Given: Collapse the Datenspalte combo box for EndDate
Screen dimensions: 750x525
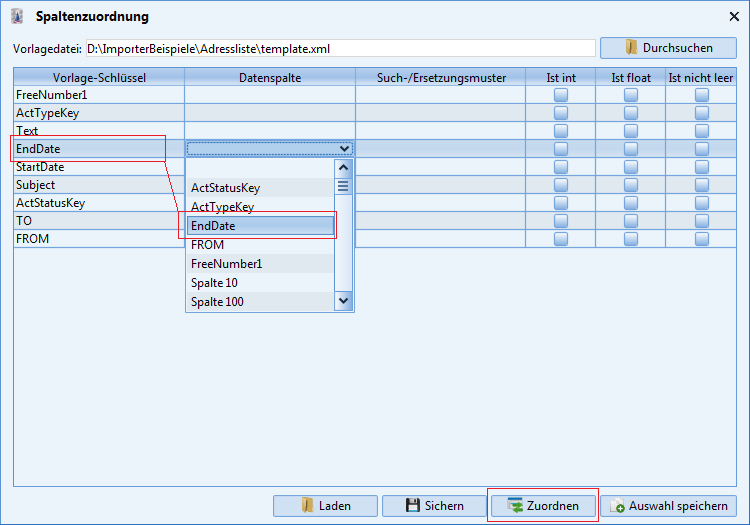Looking at the screenshot, I should pyautogui.click(x=344, y=149).
